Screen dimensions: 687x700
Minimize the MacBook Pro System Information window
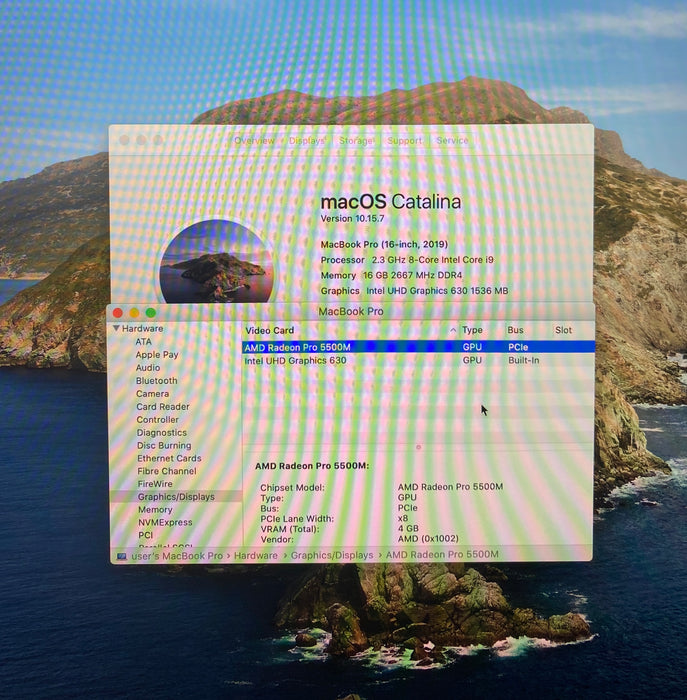point(134,313)
